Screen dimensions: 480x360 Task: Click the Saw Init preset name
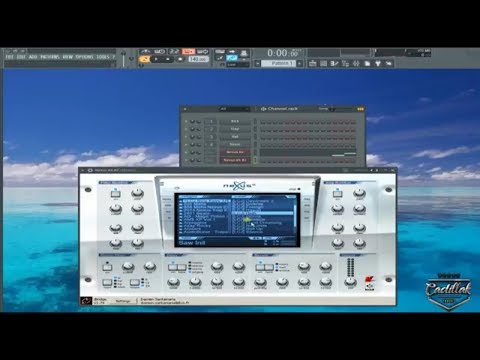tap(192, 243)
